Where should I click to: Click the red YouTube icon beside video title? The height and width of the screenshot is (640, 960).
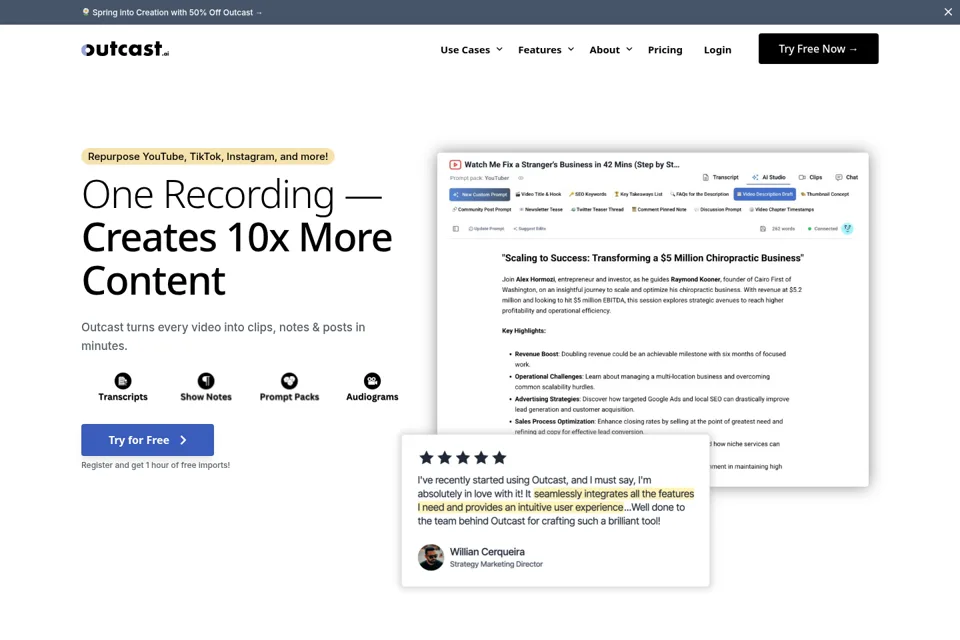coord(455,164)
